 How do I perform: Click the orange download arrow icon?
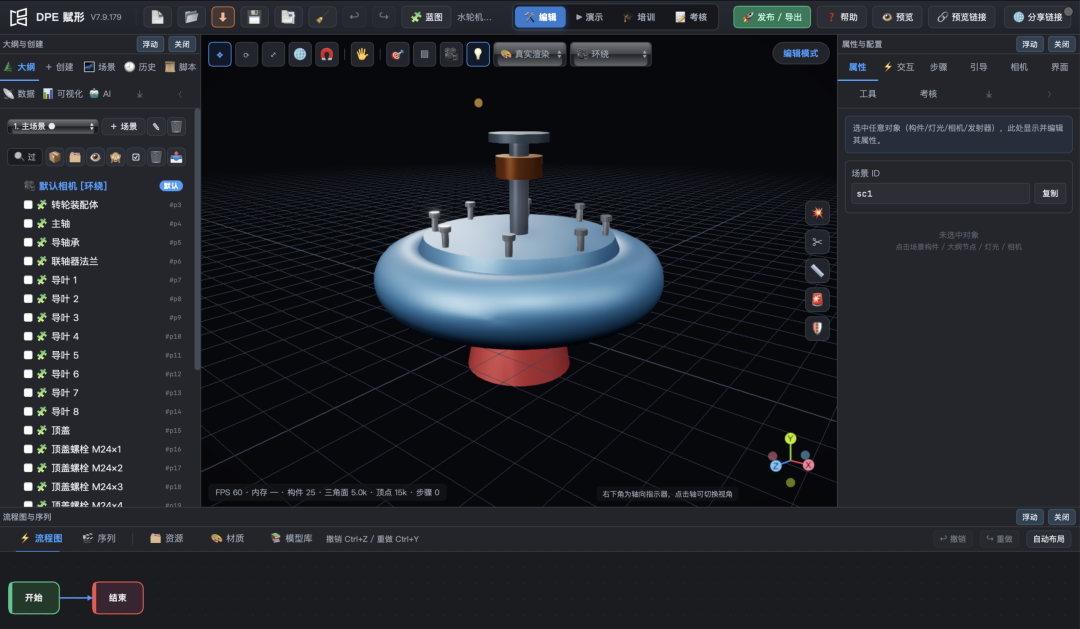pyautogui.click(x=222, y=17)
